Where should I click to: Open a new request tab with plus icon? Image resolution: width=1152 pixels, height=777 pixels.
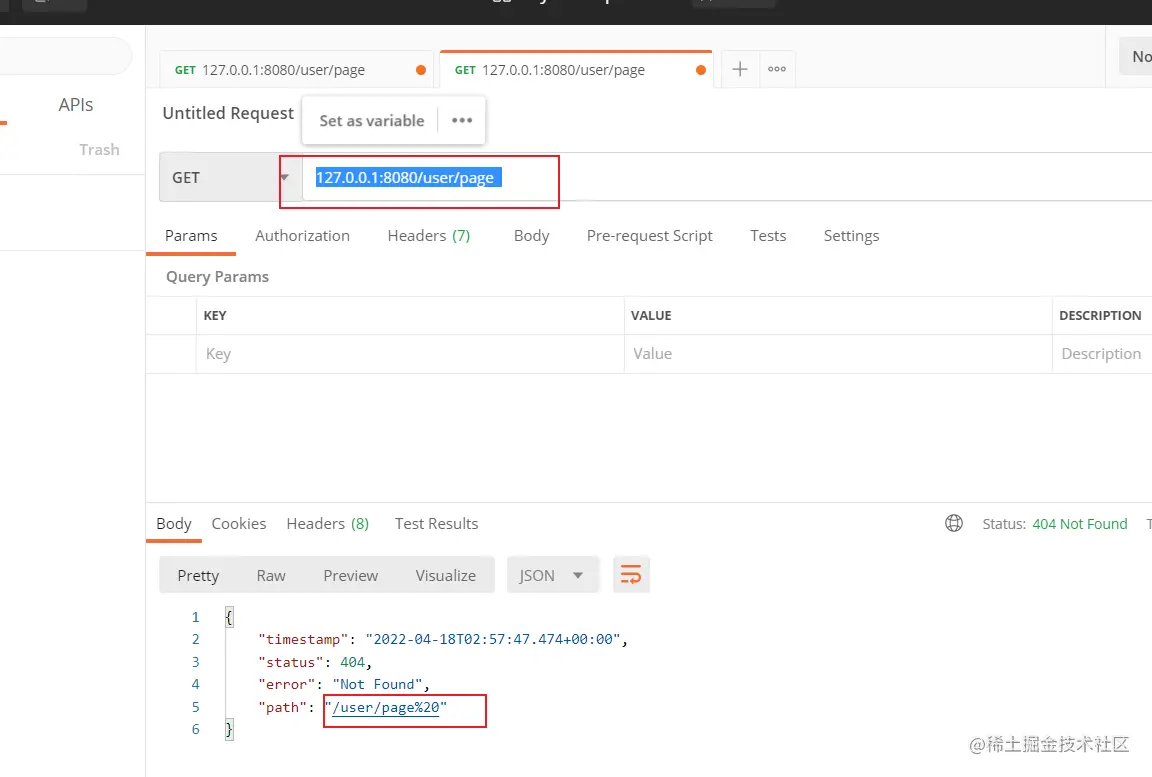click(x=740, y=69)
